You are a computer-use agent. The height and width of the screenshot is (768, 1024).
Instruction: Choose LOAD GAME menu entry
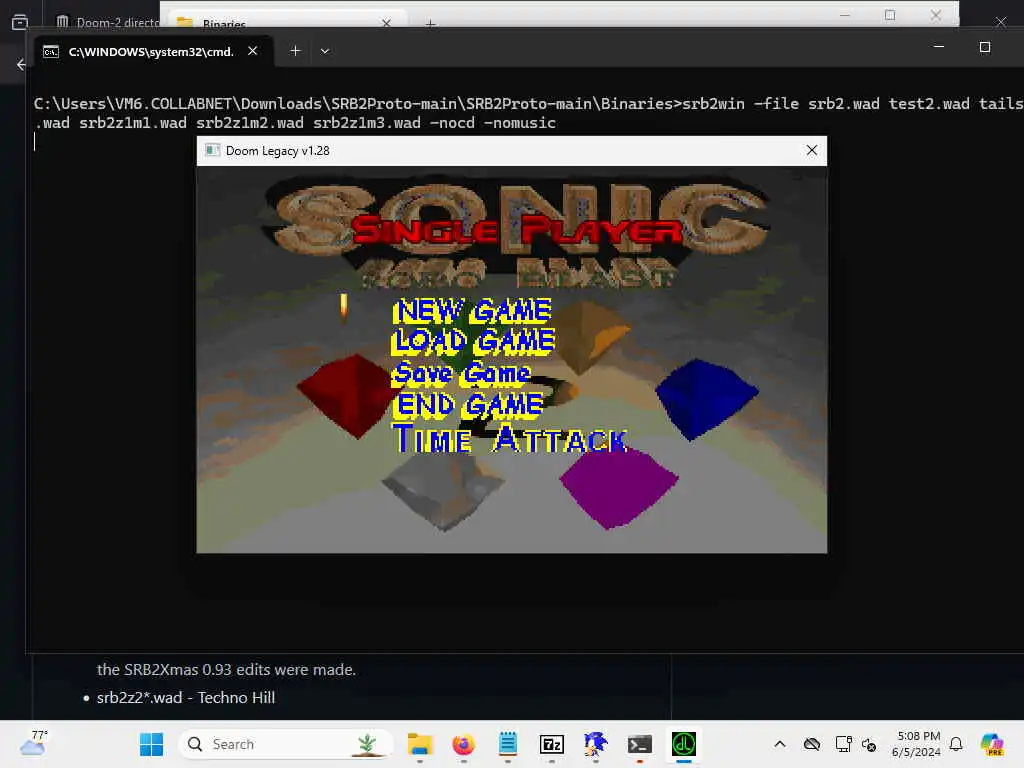[473, 342]
